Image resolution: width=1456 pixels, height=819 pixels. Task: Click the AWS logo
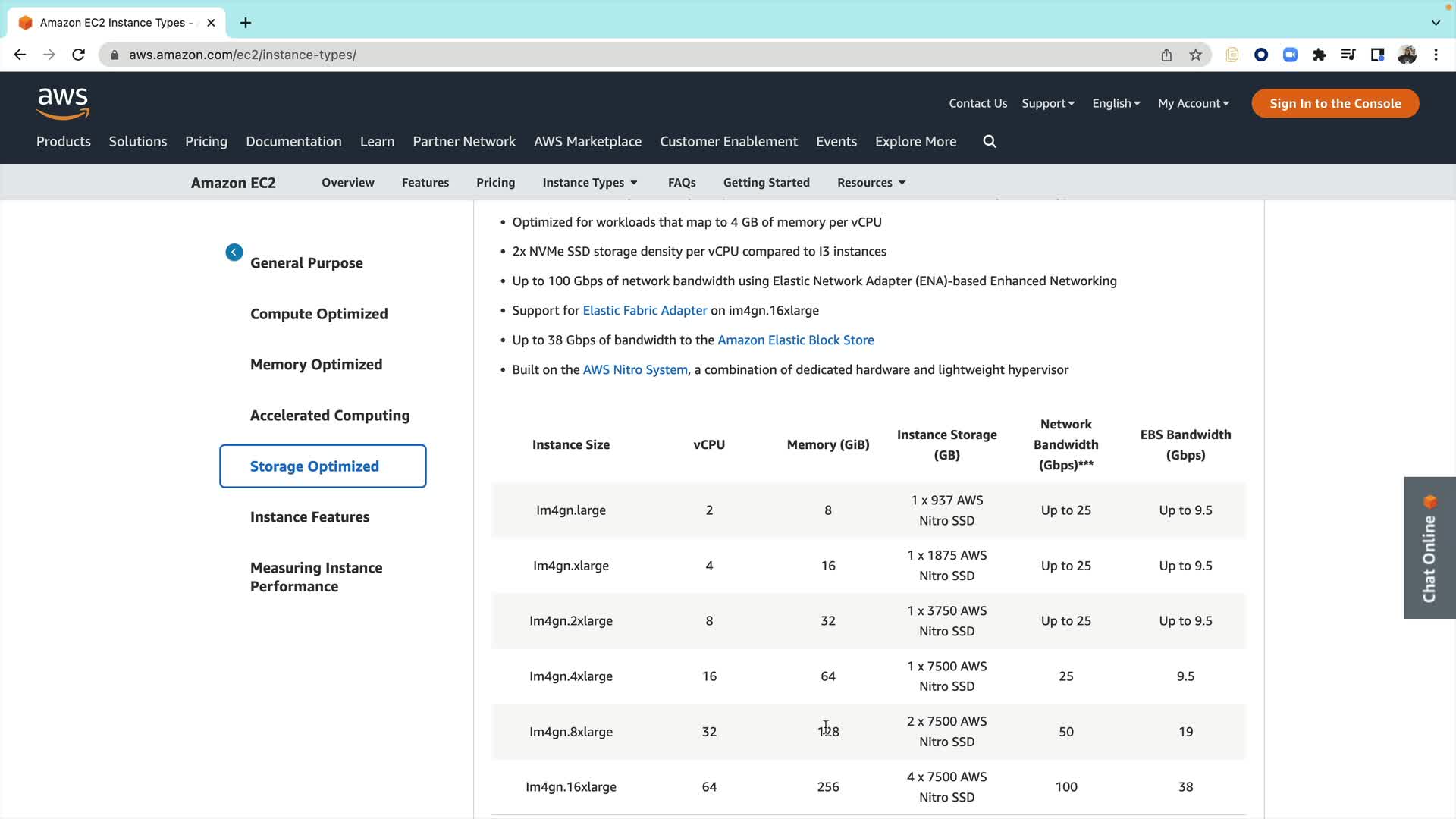63,104
